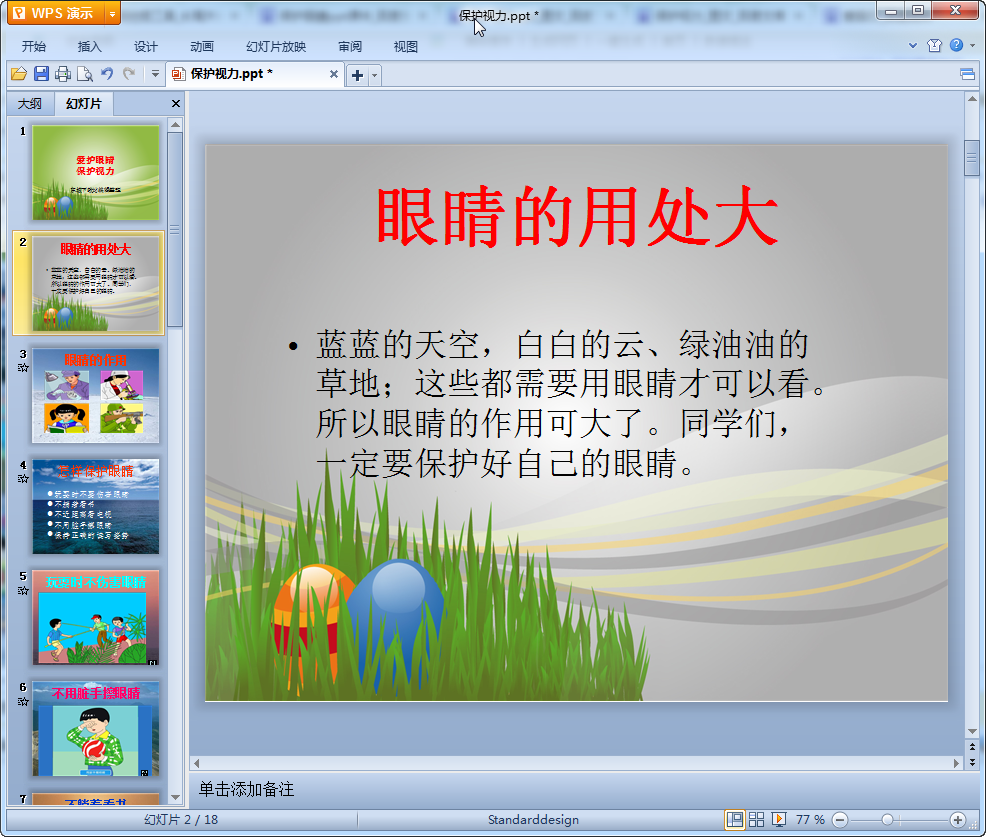Zoom in with the plus button
Image resolution: width=986 pixels, height=837 pixels.
click(958, 819)
